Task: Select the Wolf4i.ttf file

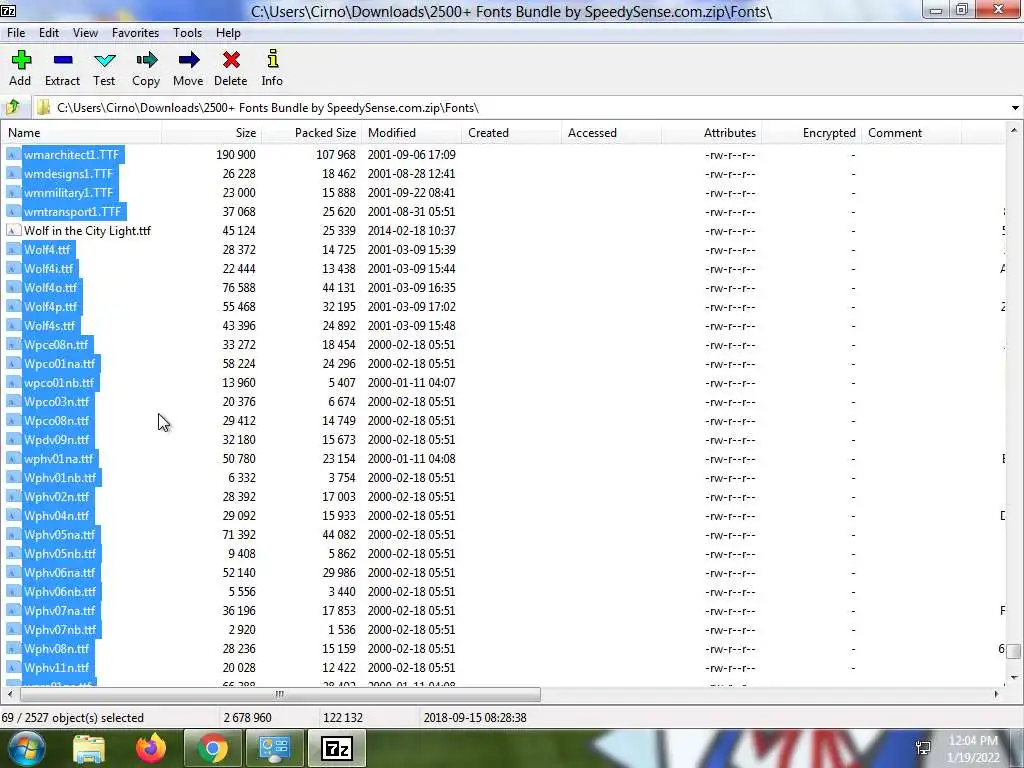Action: tap(49, 268)
